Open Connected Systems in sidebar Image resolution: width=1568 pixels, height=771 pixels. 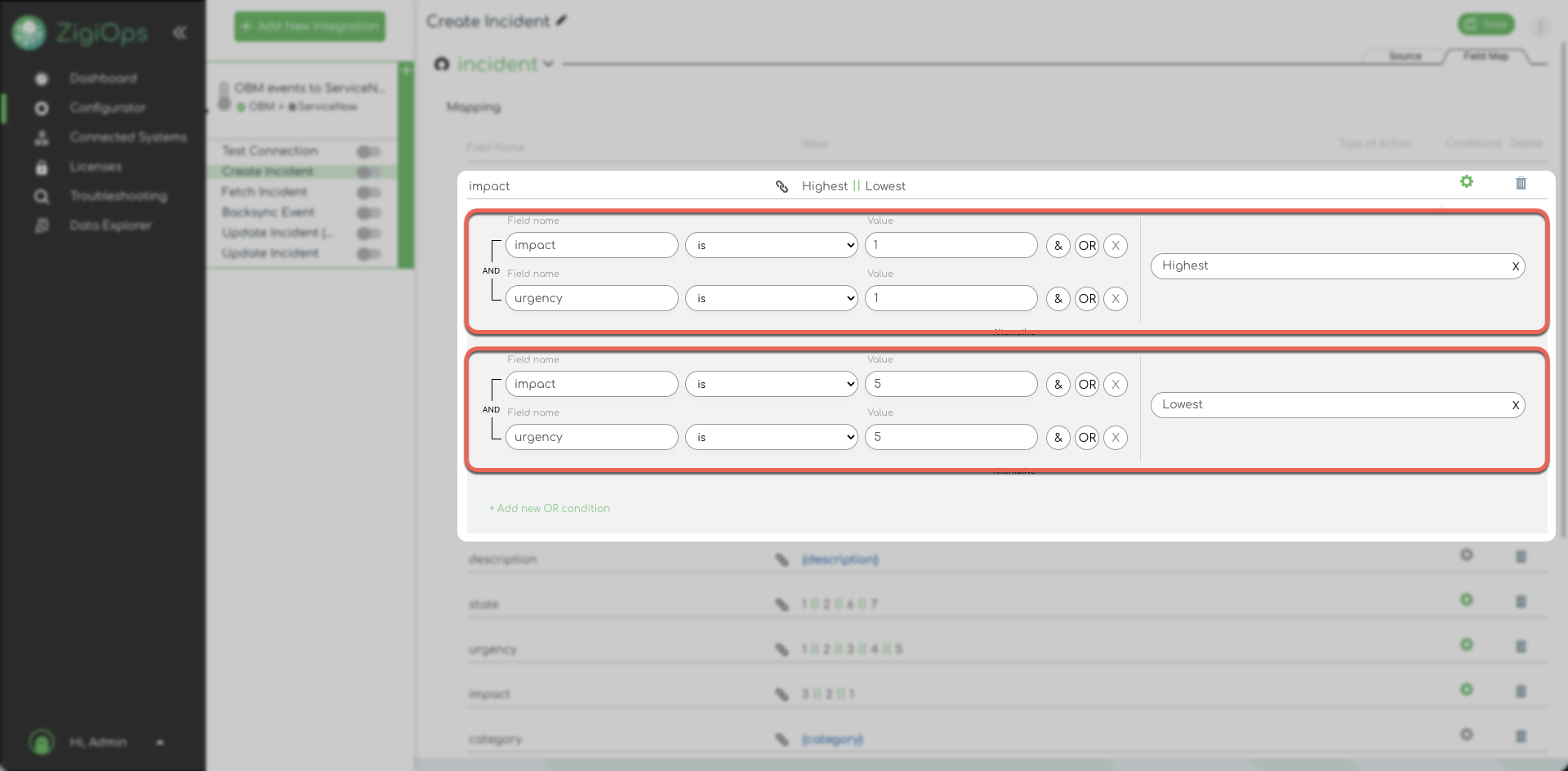pos(127,137)
